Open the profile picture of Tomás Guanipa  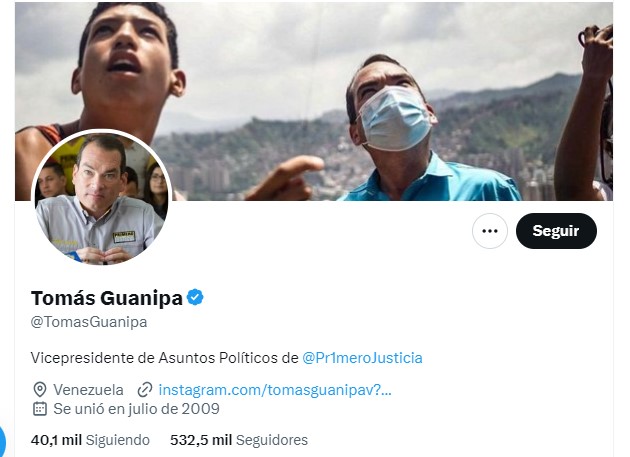coord(102,198)
